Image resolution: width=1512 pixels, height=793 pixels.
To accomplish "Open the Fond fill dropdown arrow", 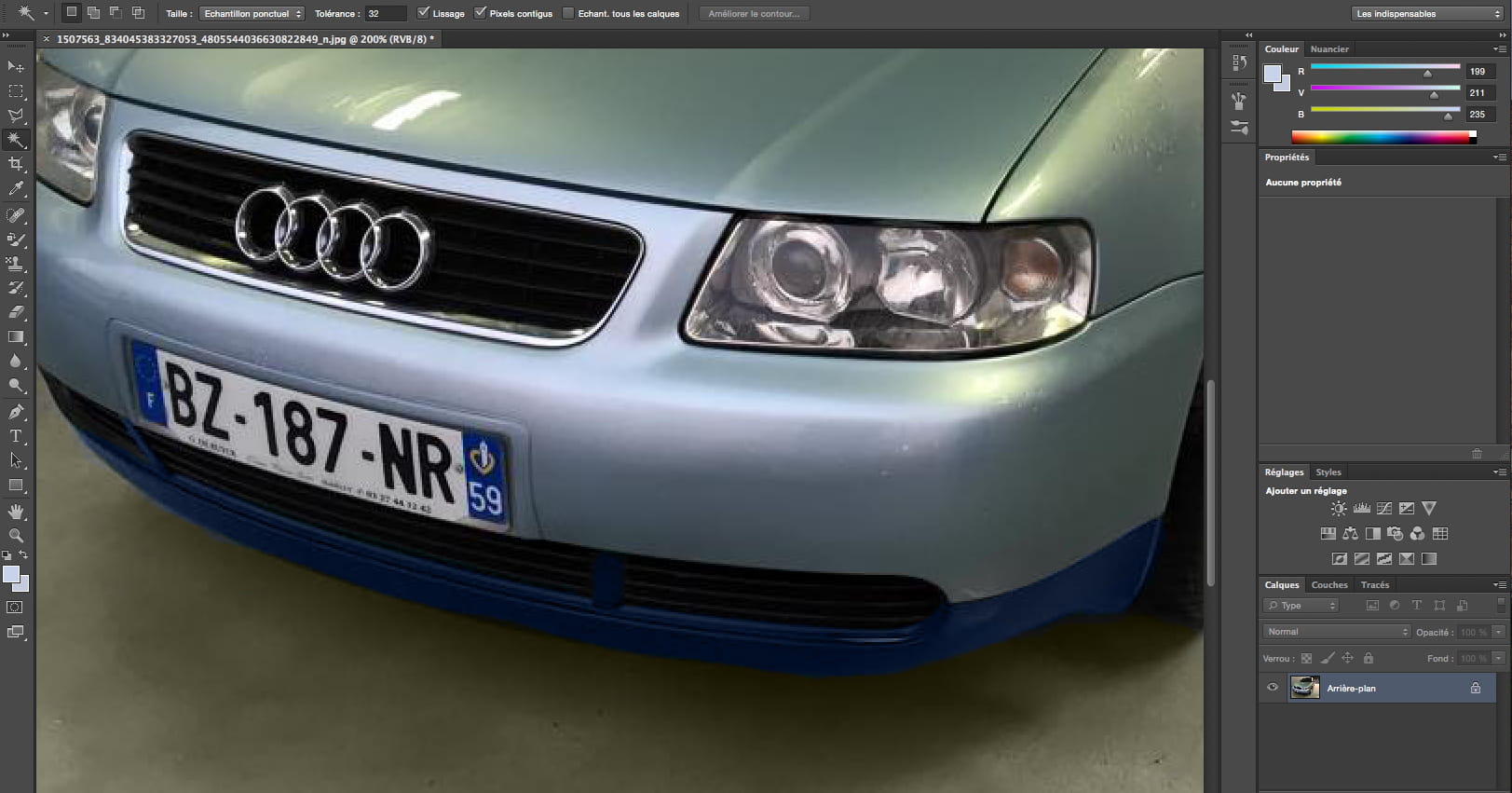I will 1498,658.
